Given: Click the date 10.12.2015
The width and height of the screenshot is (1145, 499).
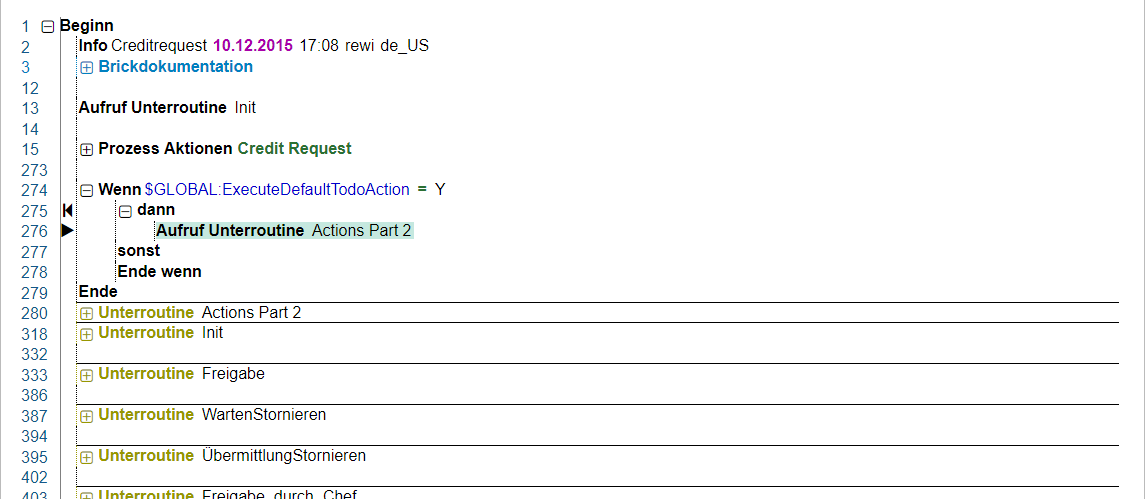Looking at the screenshot, I should (252, 46).
